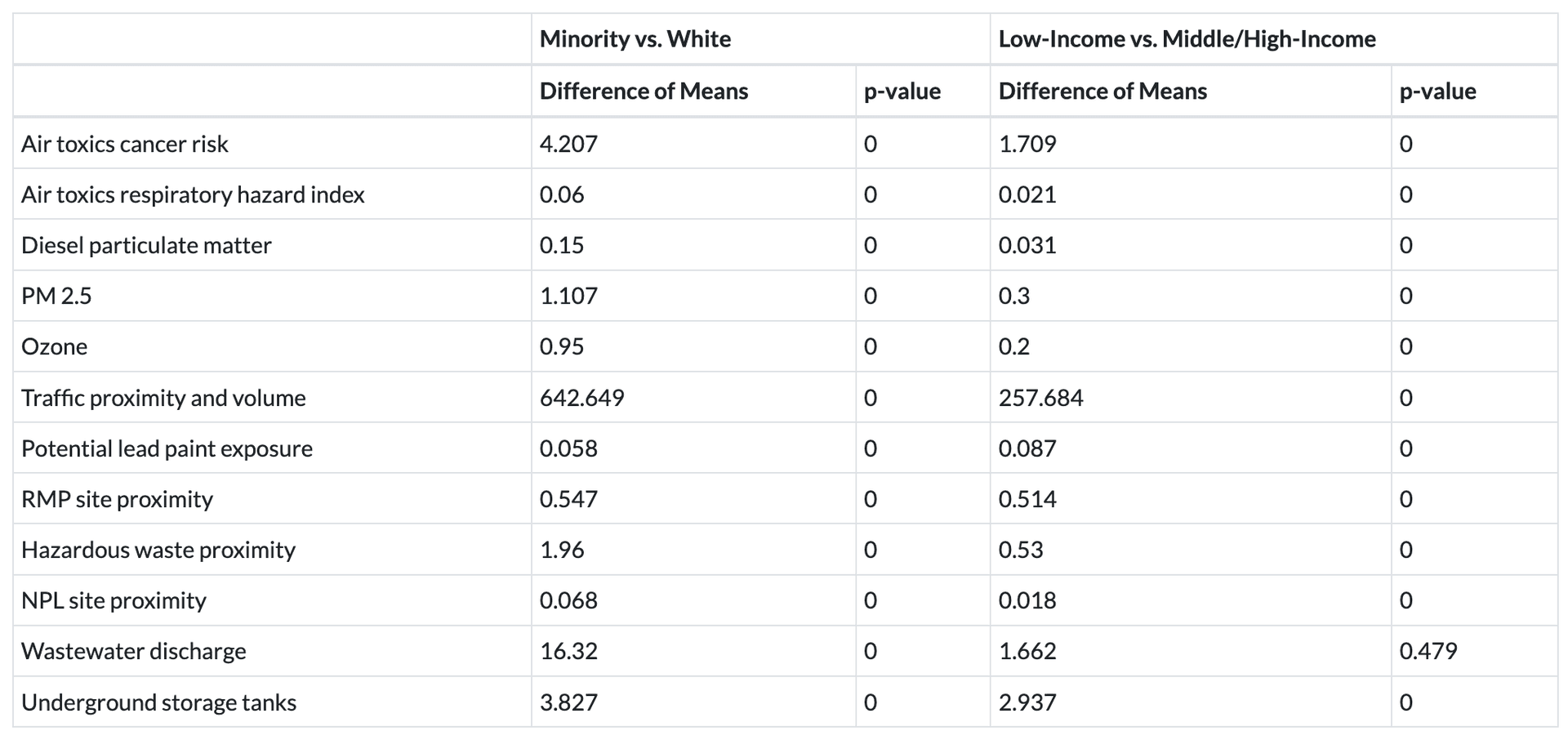Click 'Hazardous waste proximity' row label
The image size is (1568, 740).
(158, 550)
